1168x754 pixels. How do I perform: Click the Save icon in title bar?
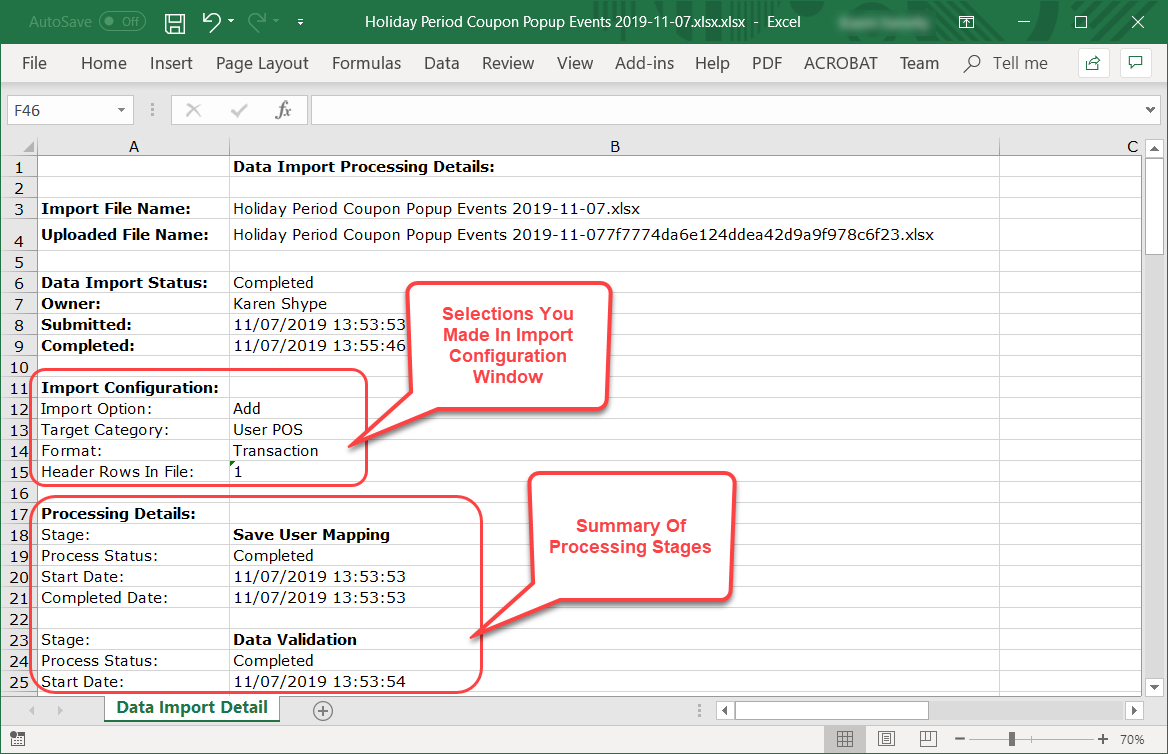(x=175, y=22)
